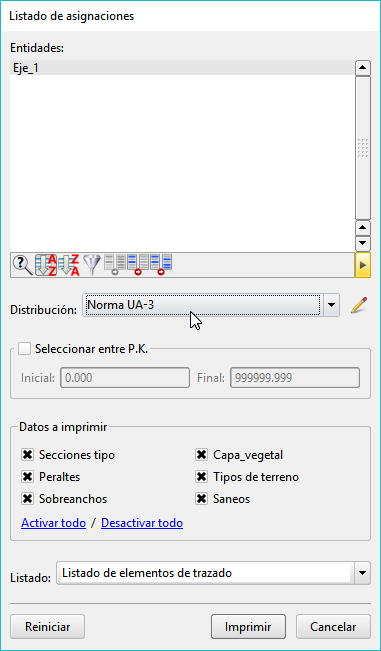
Task: Click the Listado dropdown arrow
Action: click(x=363, y=573)
